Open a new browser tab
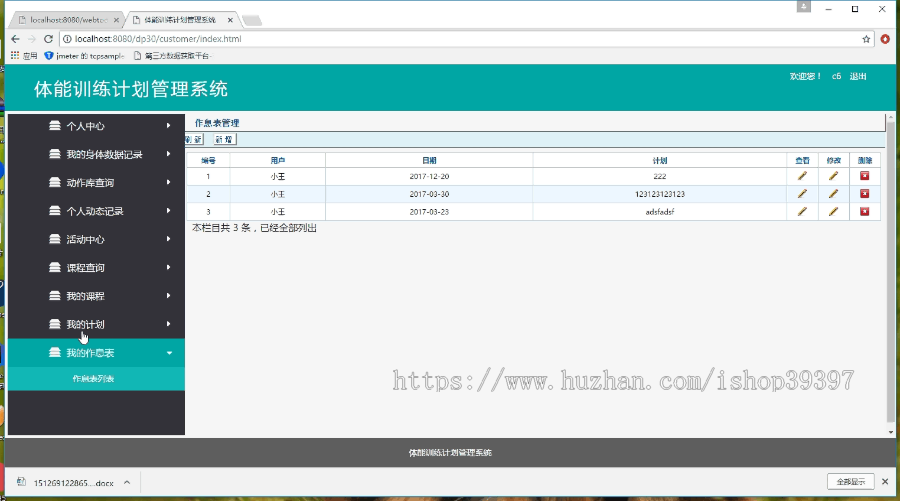Image resolution: width=900 pixels, height=501 pixels. click(252, 21)
